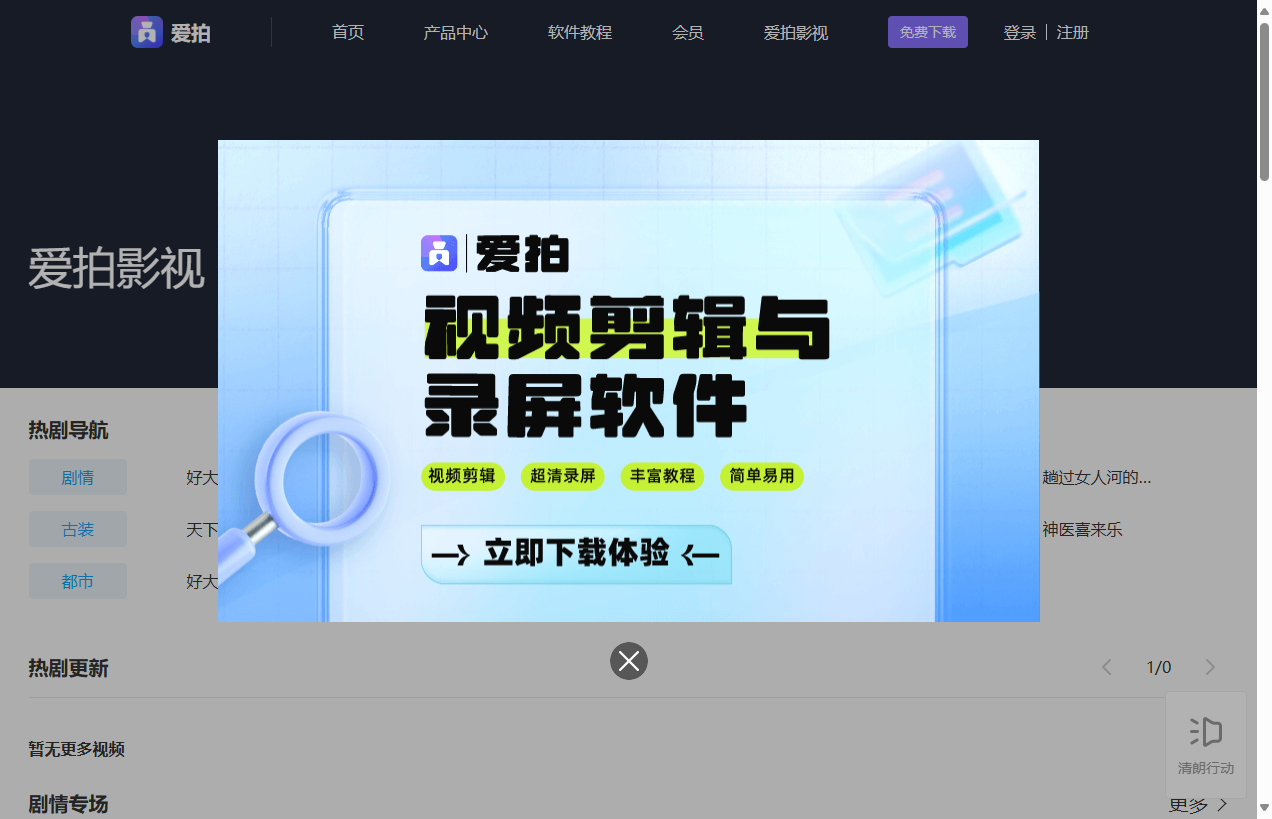The height and width of the screenshot is (819, 1272).
Task: Switch to the 爱拍影视 navigation tab
Action: pyautogui.click(x=795, y=31)
